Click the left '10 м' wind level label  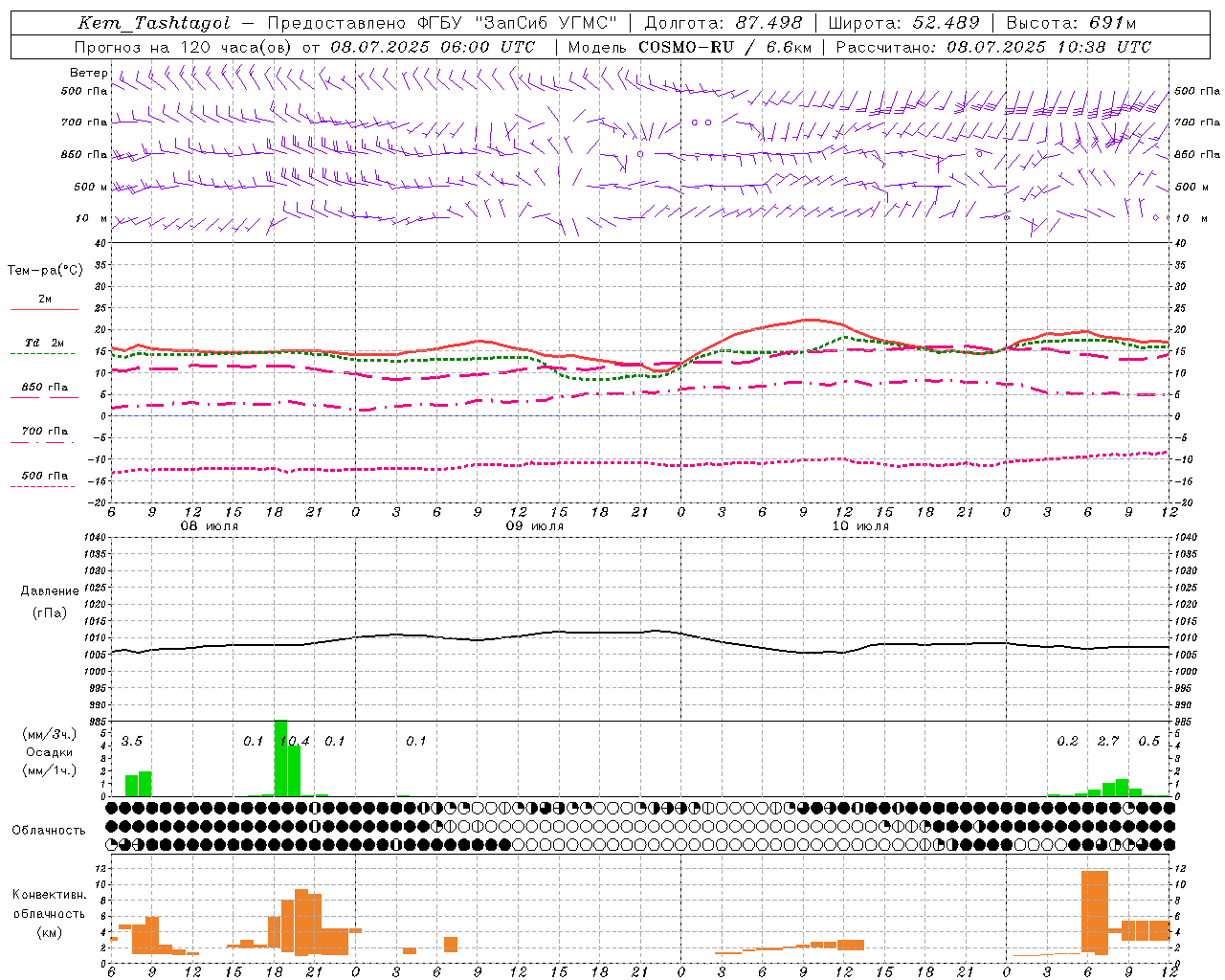[92, 218]
